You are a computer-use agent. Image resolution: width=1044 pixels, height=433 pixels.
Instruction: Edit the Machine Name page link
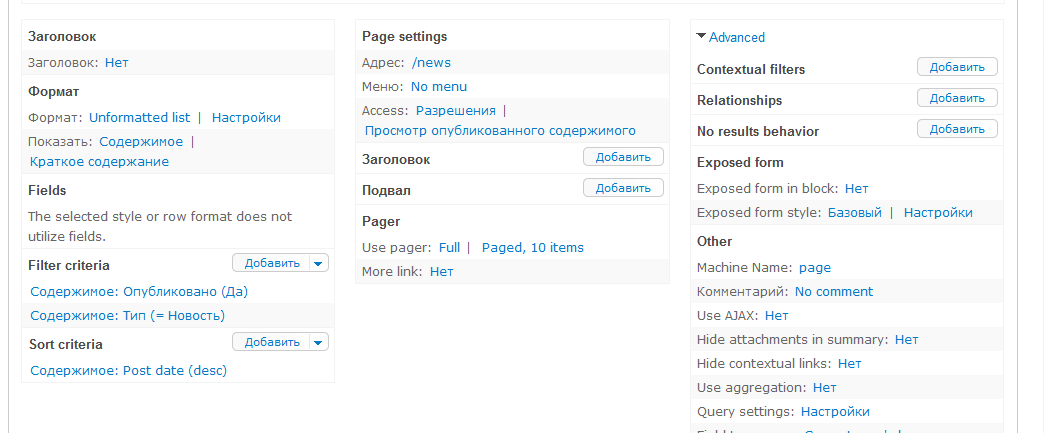814,267
